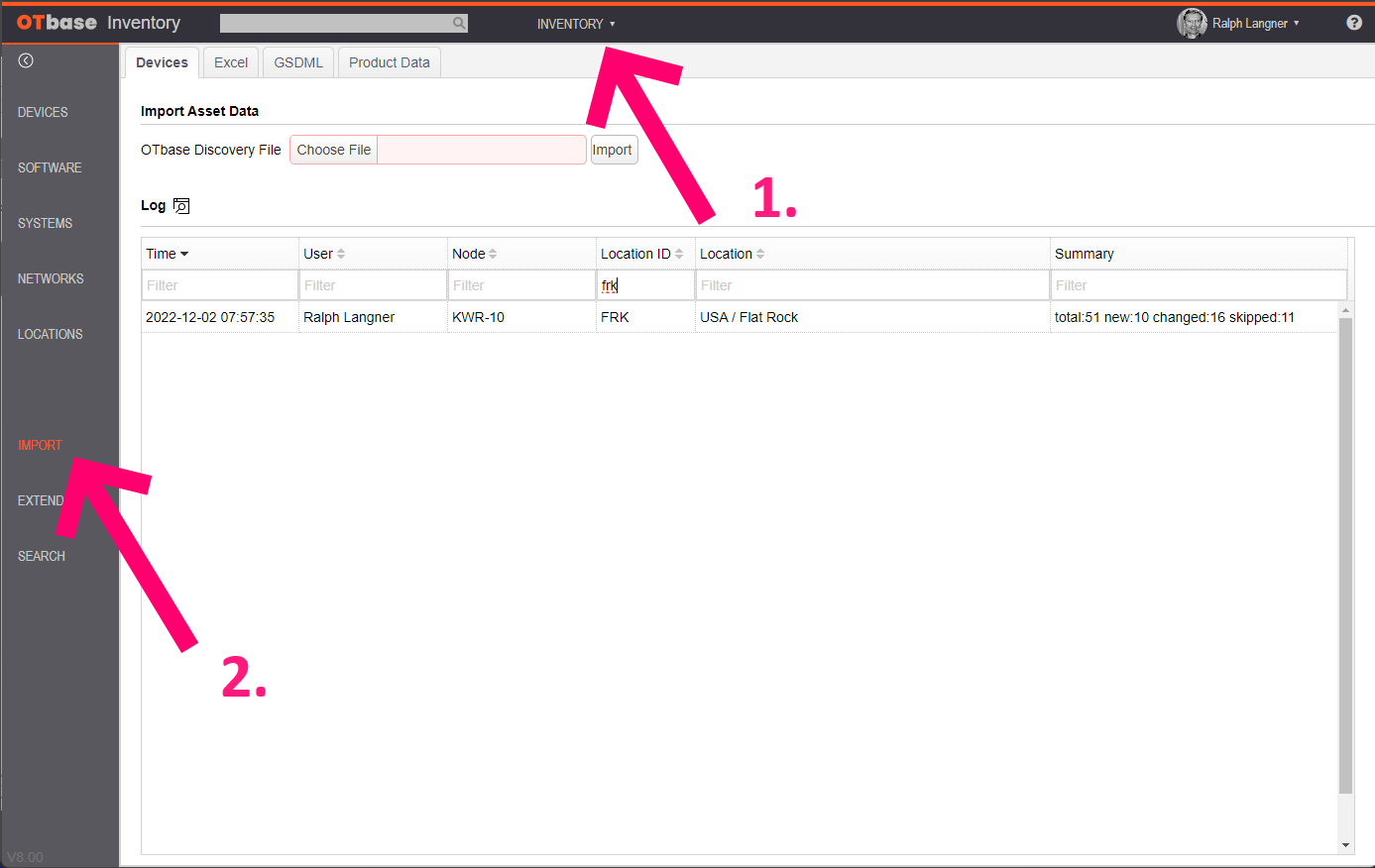
Task: Sort log by Location column
Action: (x=733, y=254)
